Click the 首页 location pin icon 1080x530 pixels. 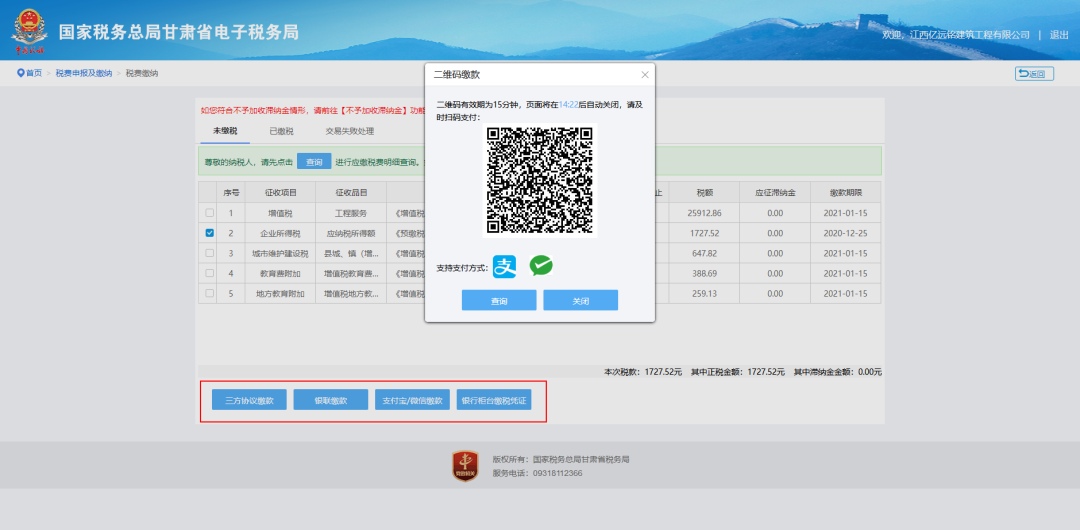pyautogui.click(x=20, y=73)
